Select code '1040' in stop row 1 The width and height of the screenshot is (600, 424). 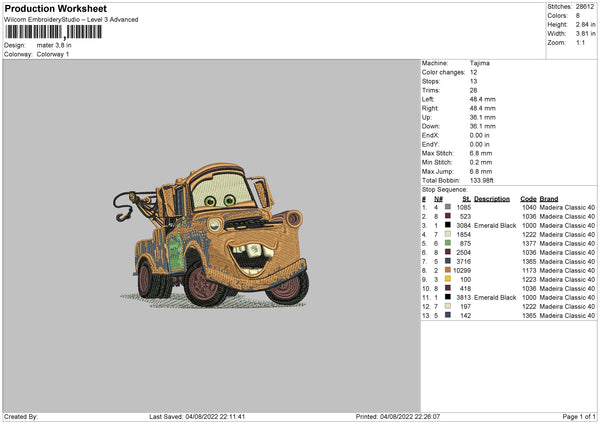[529, 207]
